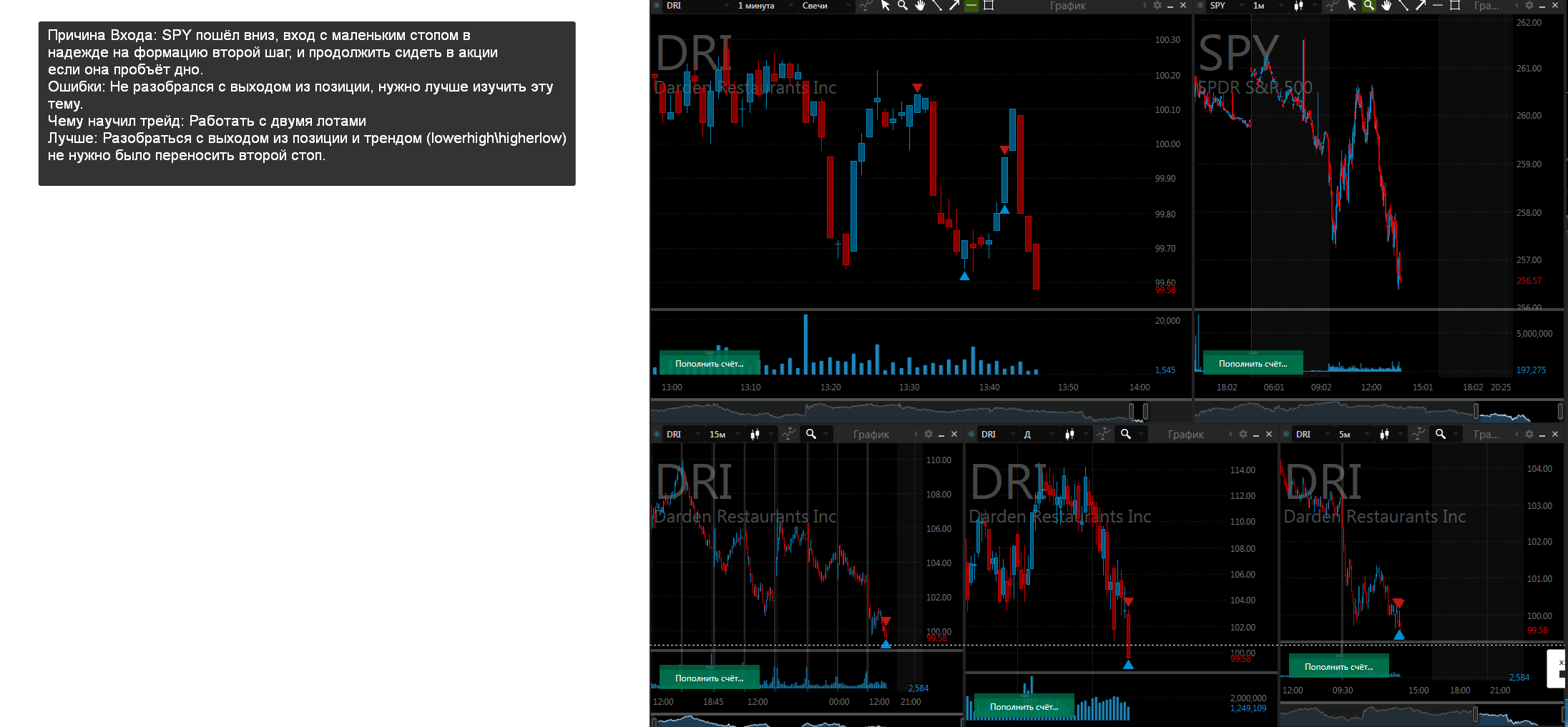
Task: Open indicators in SPY chart
Action: click(1332, 6)
